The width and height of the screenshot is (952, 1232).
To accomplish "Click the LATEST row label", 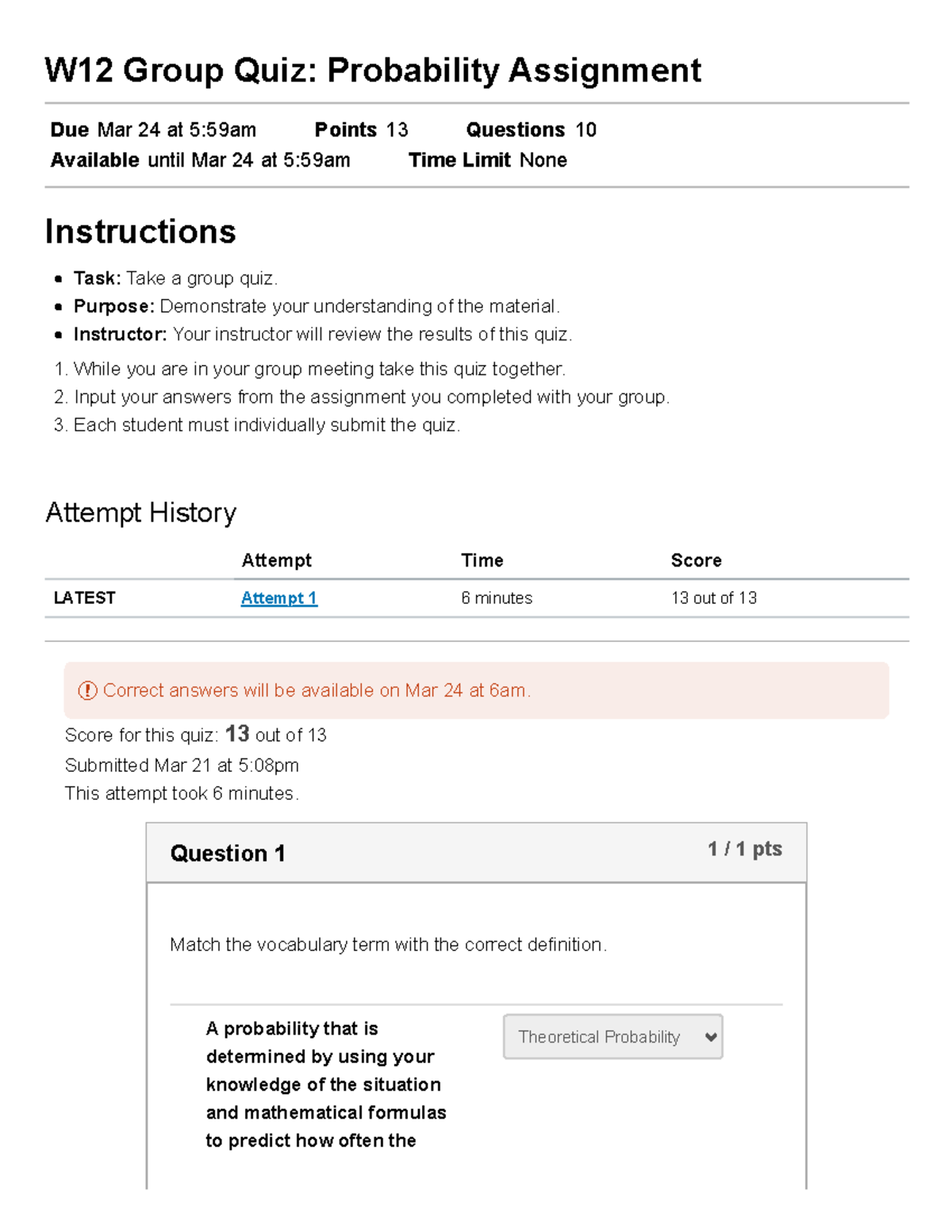I will pyautogui.click(x=83, y=598).
